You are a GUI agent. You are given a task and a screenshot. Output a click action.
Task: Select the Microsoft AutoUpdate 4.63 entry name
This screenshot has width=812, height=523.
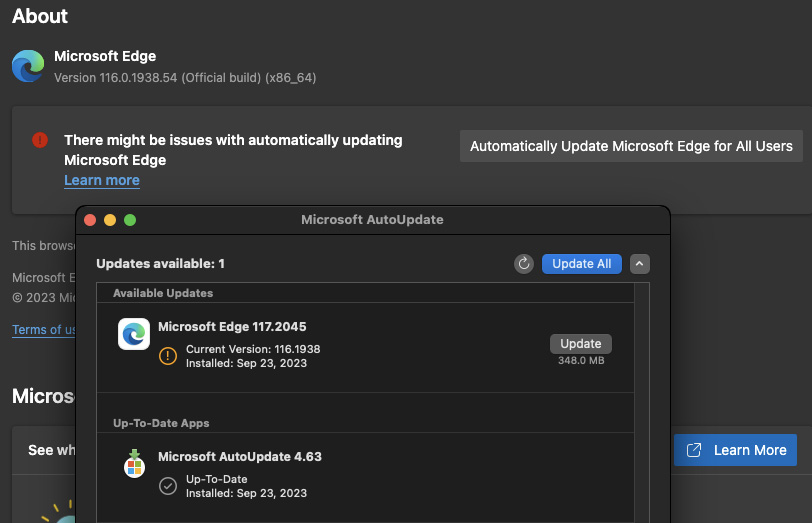240,457
